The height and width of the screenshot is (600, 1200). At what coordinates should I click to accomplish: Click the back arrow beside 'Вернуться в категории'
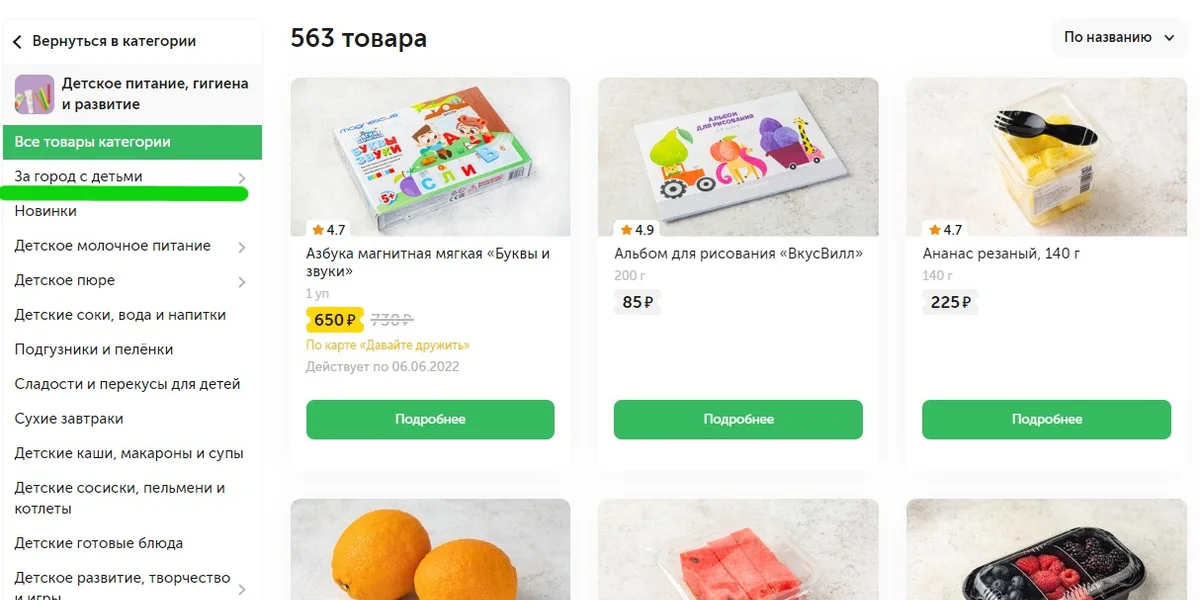pos(18,40)
